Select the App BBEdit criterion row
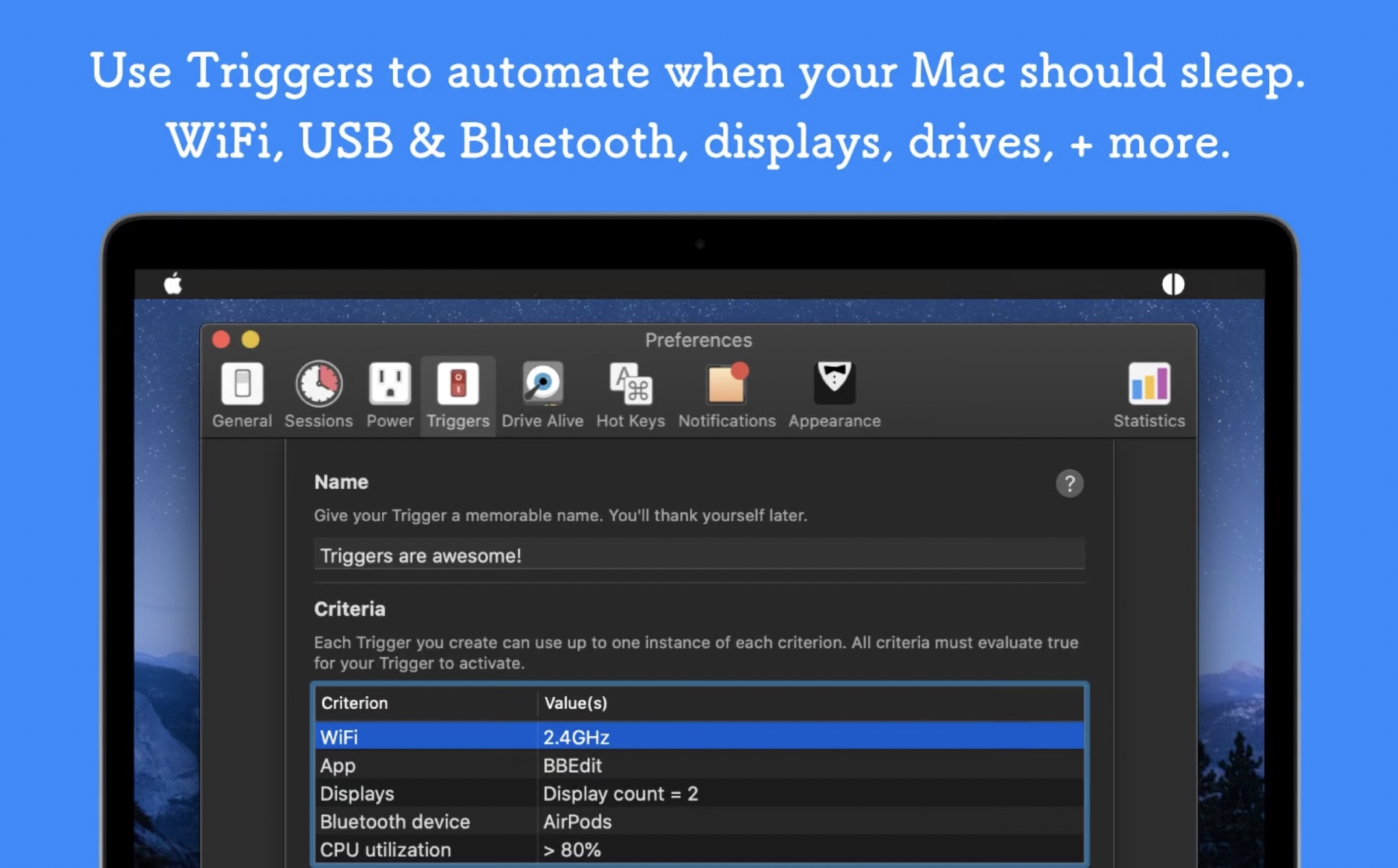 (x=698, y=765)
